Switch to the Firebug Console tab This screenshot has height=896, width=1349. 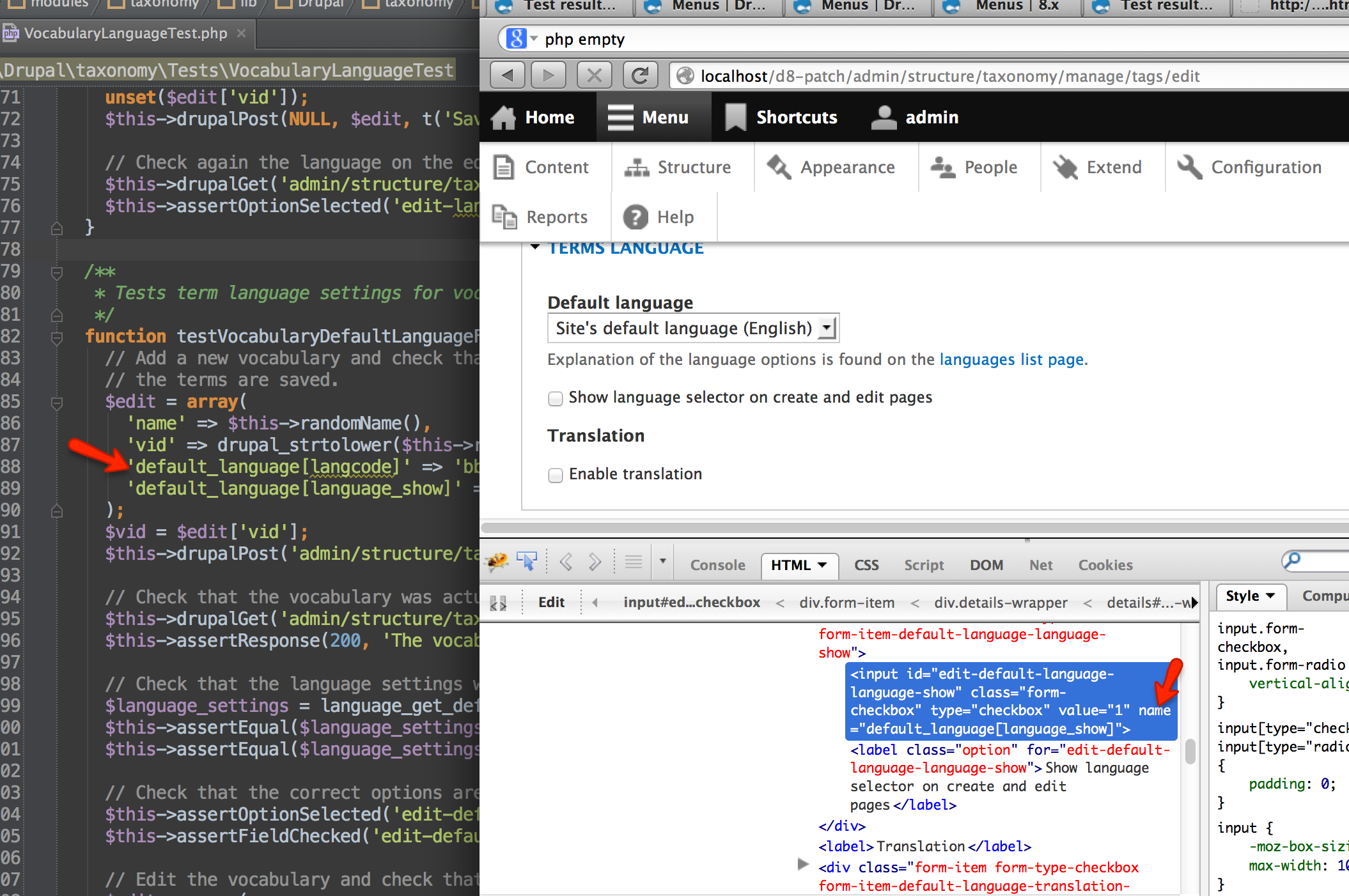coord(717,566)
